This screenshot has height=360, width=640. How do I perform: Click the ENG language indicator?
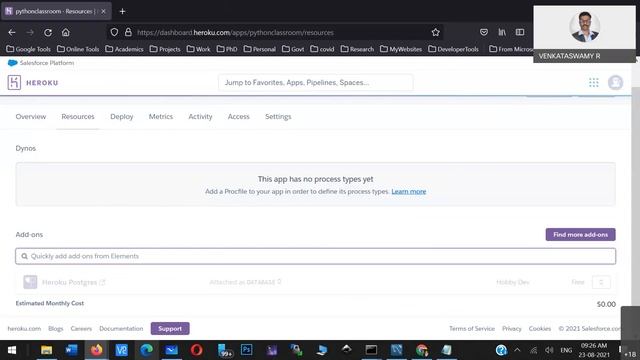click(x=566, y=350)
